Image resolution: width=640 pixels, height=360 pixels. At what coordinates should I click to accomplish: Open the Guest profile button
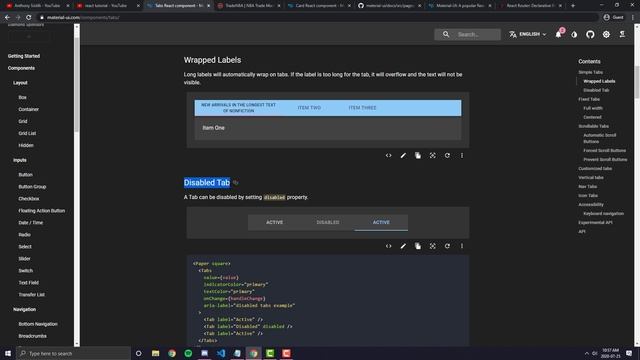click(613, 17)
